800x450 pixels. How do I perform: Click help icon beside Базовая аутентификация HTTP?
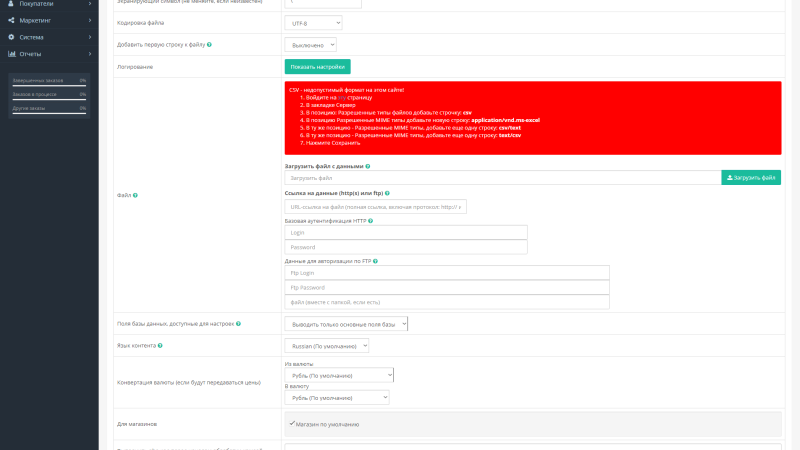click(x=370, y=221)
